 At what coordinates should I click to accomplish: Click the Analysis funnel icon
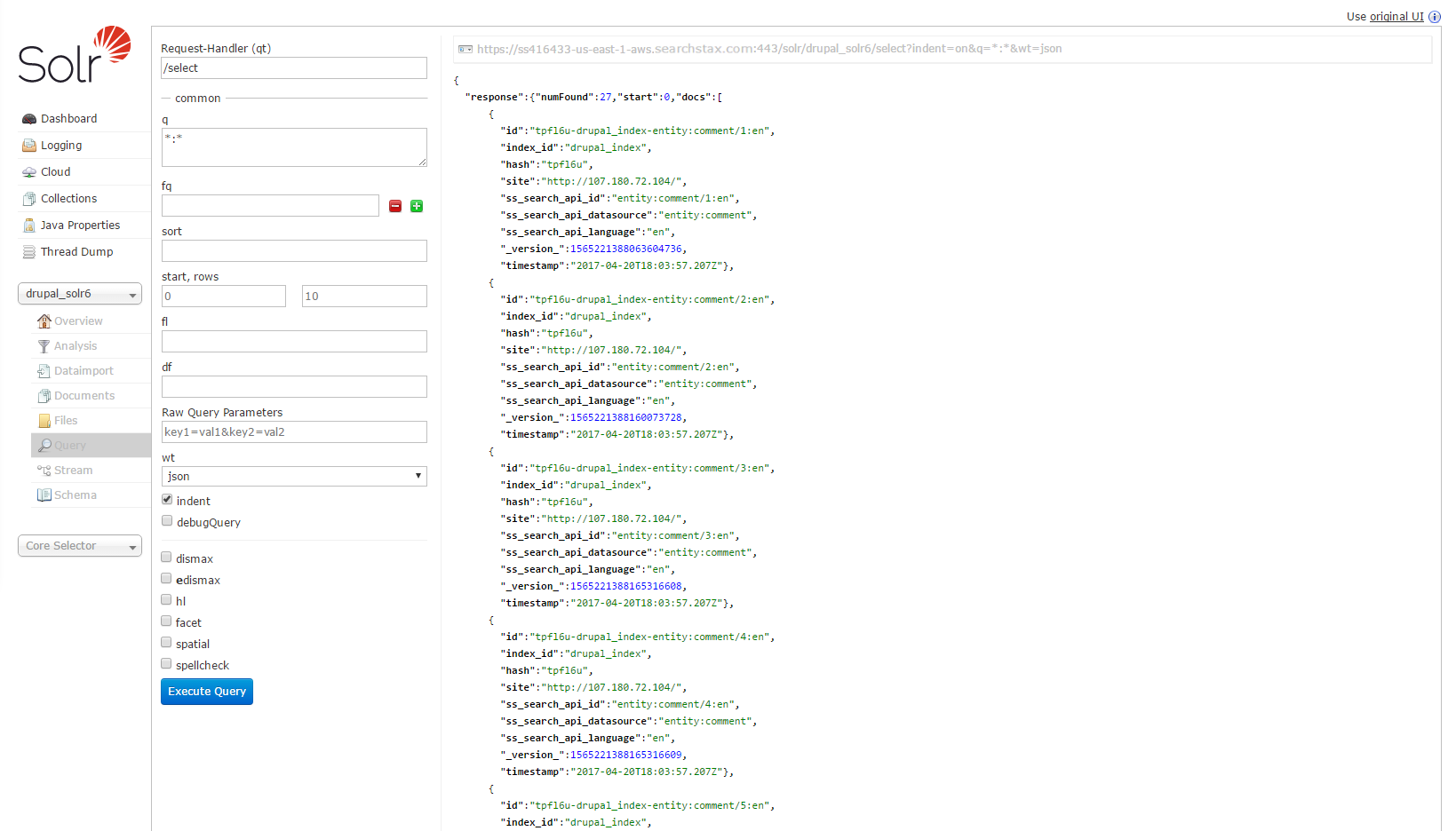[x=44, y=346]
